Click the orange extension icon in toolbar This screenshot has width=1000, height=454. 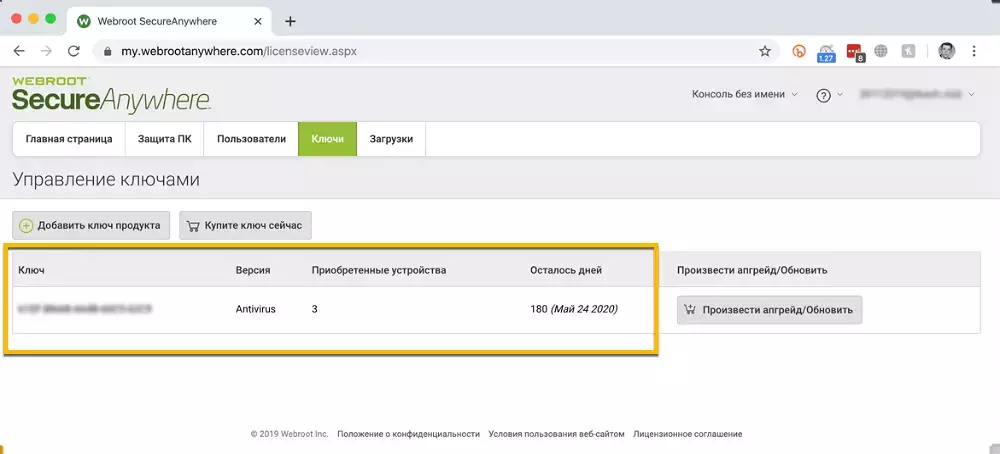click(x=799, y=51)
